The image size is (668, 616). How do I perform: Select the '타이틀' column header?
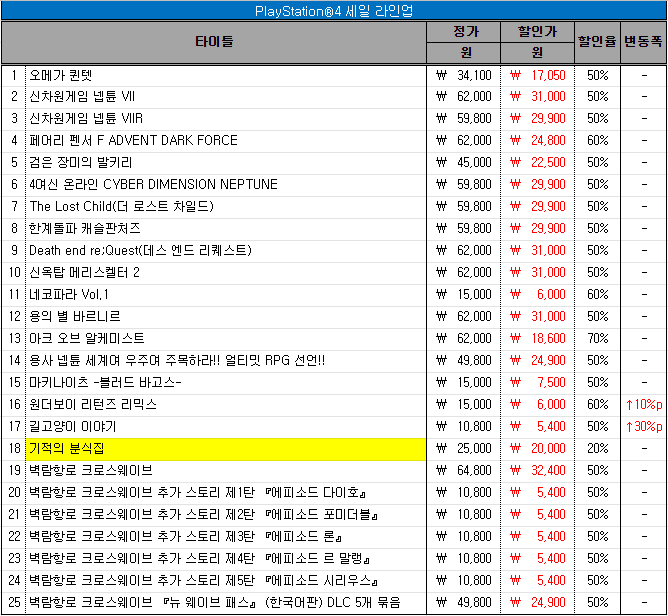point(214,42)
